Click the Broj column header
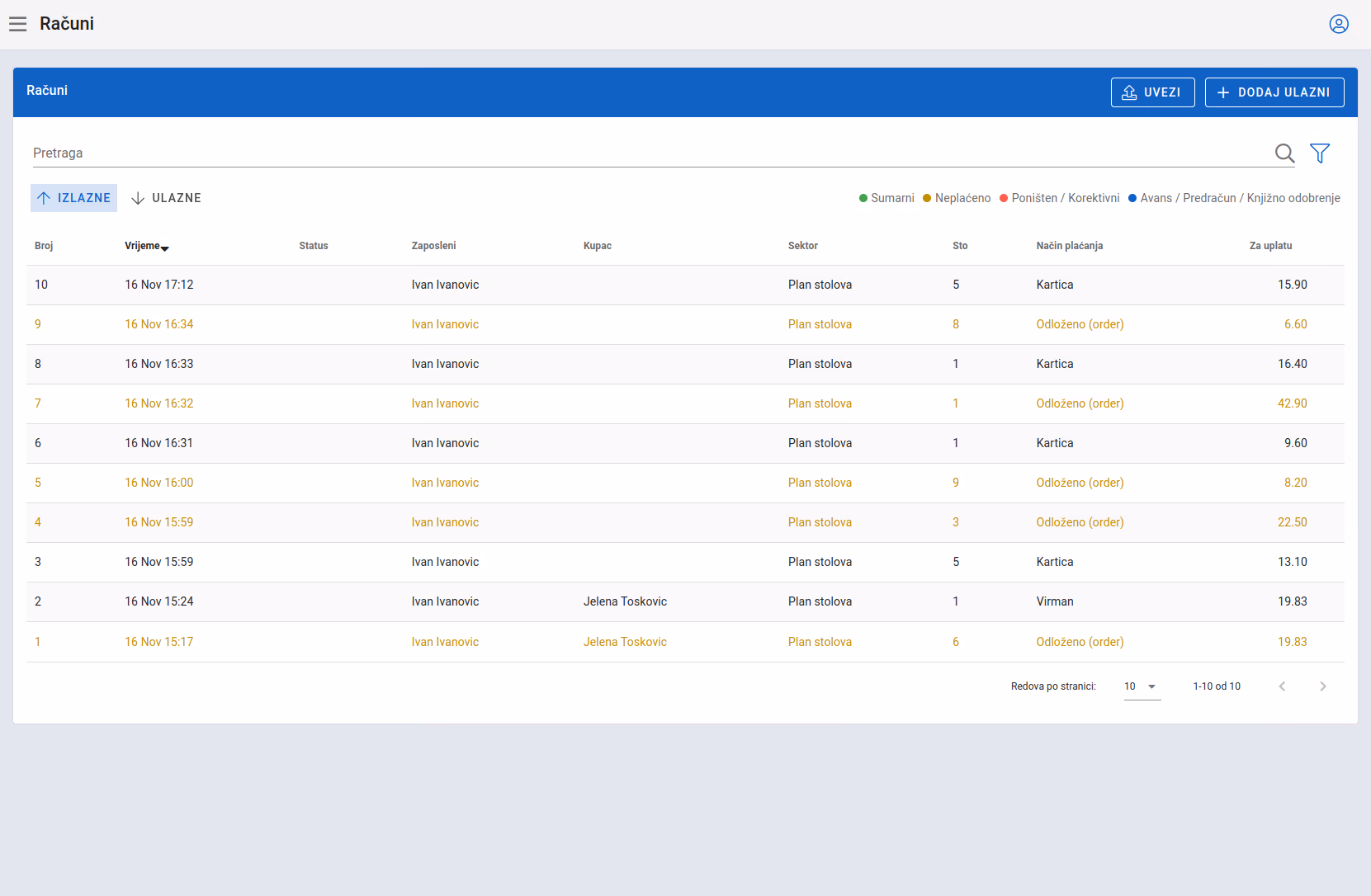Screen dimensions: 1371x896 tap(44, 246)
